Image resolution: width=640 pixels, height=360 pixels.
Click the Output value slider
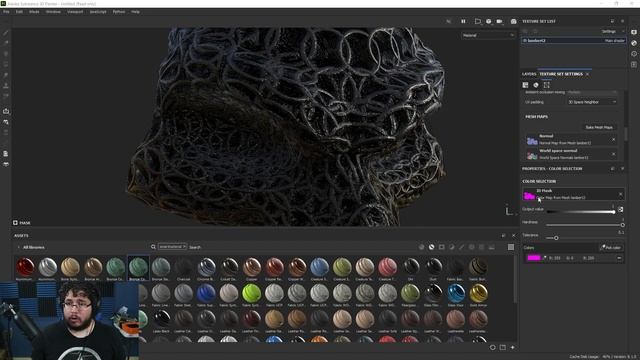tap(580, 212)
